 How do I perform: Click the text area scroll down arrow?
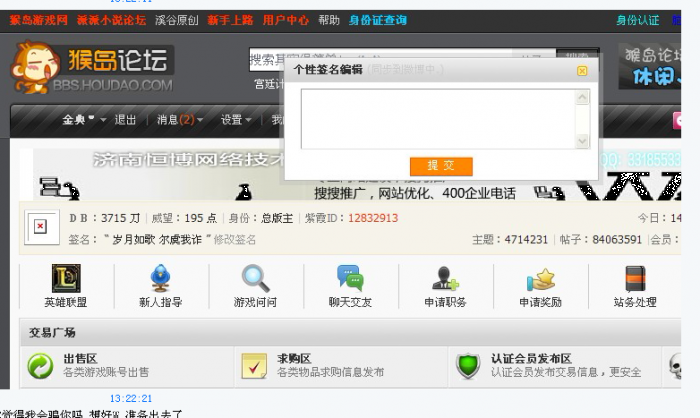582,141
